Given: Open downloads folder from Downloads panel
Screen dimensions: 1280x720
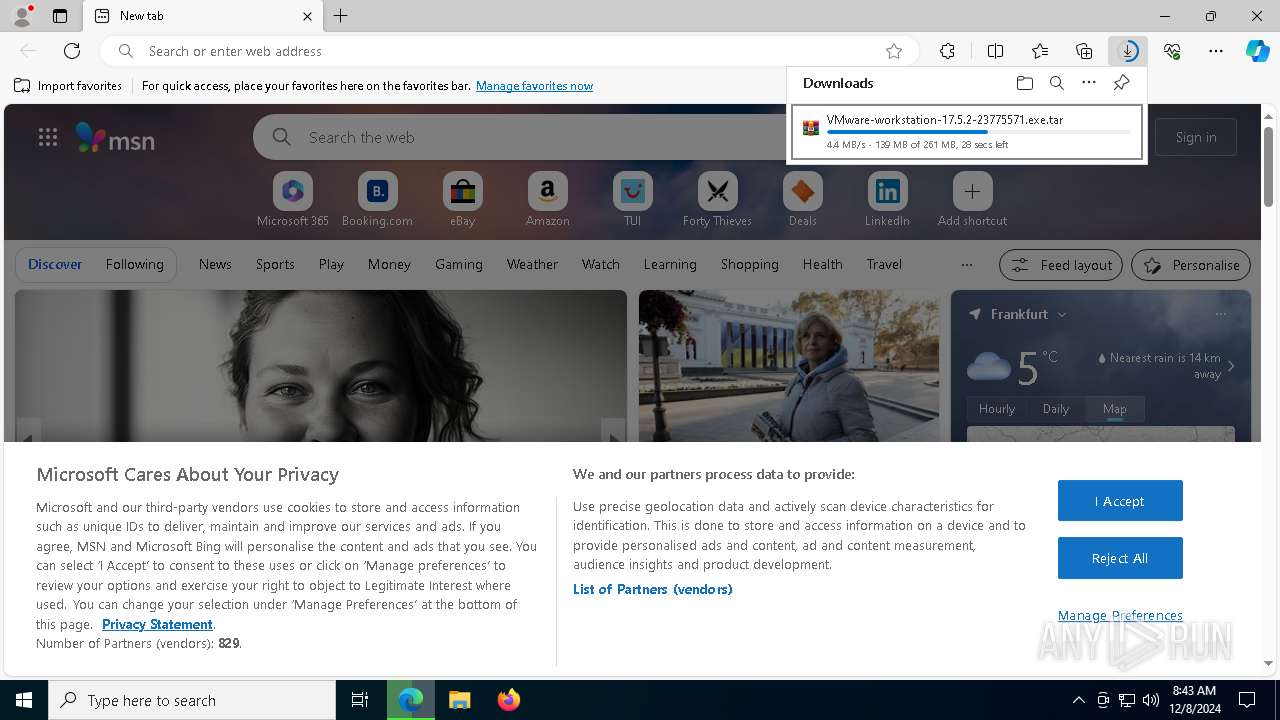Looking at the screenshot, I should (1024, 83).
